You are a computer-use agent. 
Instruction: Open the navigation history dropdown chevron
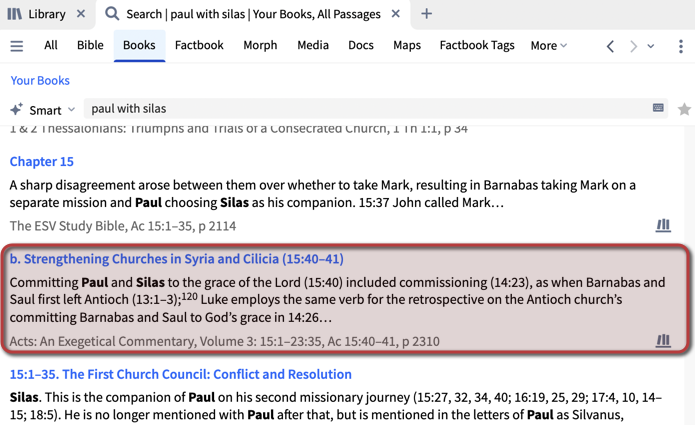point(651,46)
